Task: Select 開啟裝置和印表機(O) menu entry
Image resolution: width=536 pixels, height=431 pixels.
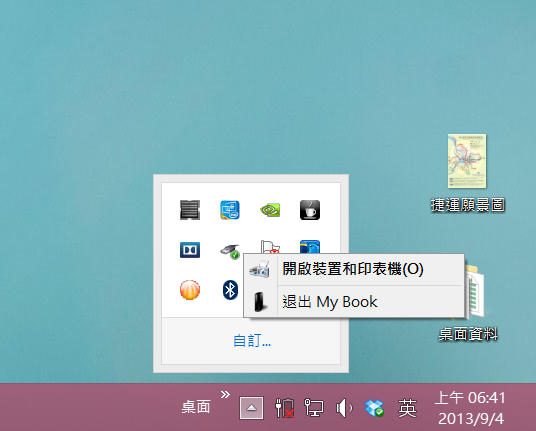Action: click(353, 269)
